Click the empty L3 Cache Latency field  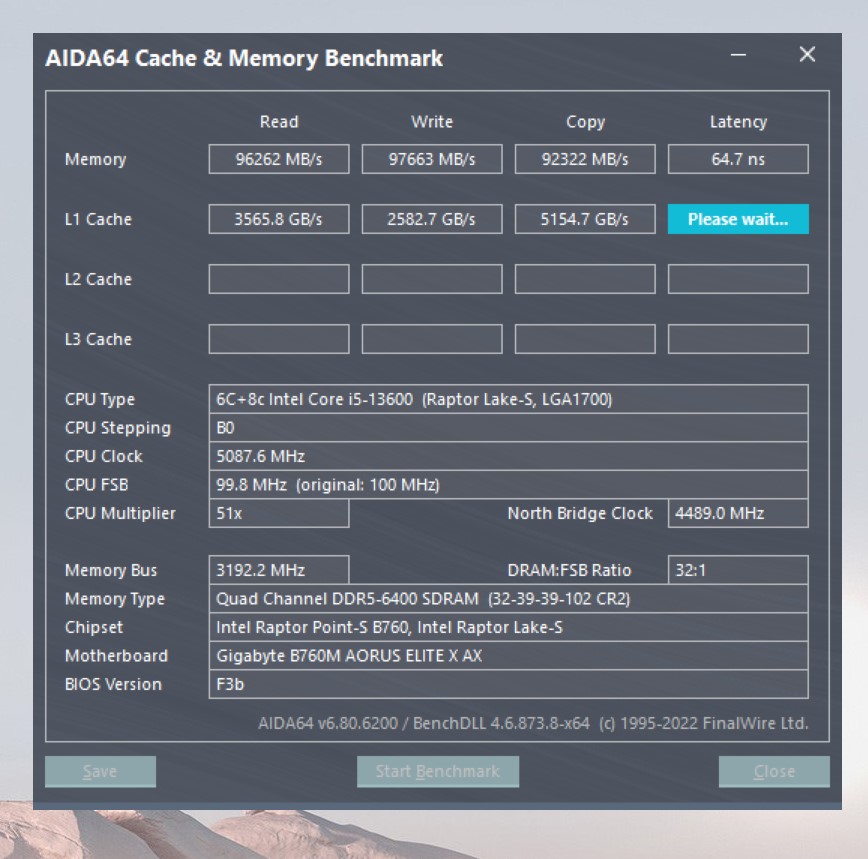[738, 339]
